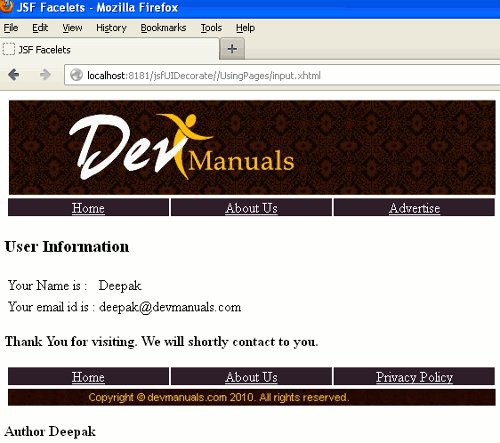Select the JSF Facelets tab
500x443 pixels.
[x=109, y=49]
